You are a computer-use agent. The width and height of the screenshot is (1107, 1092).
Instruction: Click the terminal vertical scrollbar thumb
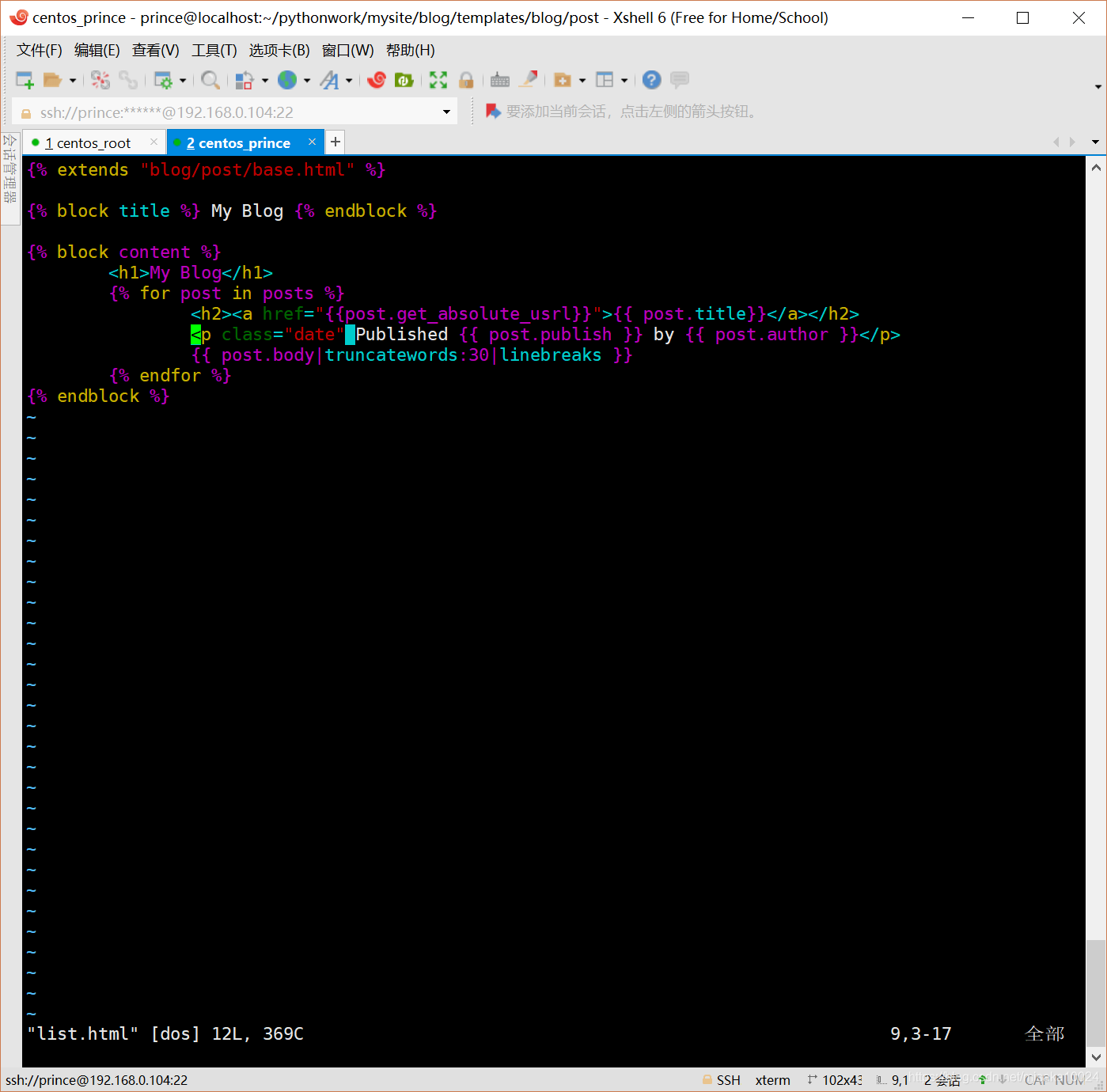pos(1096,993)
